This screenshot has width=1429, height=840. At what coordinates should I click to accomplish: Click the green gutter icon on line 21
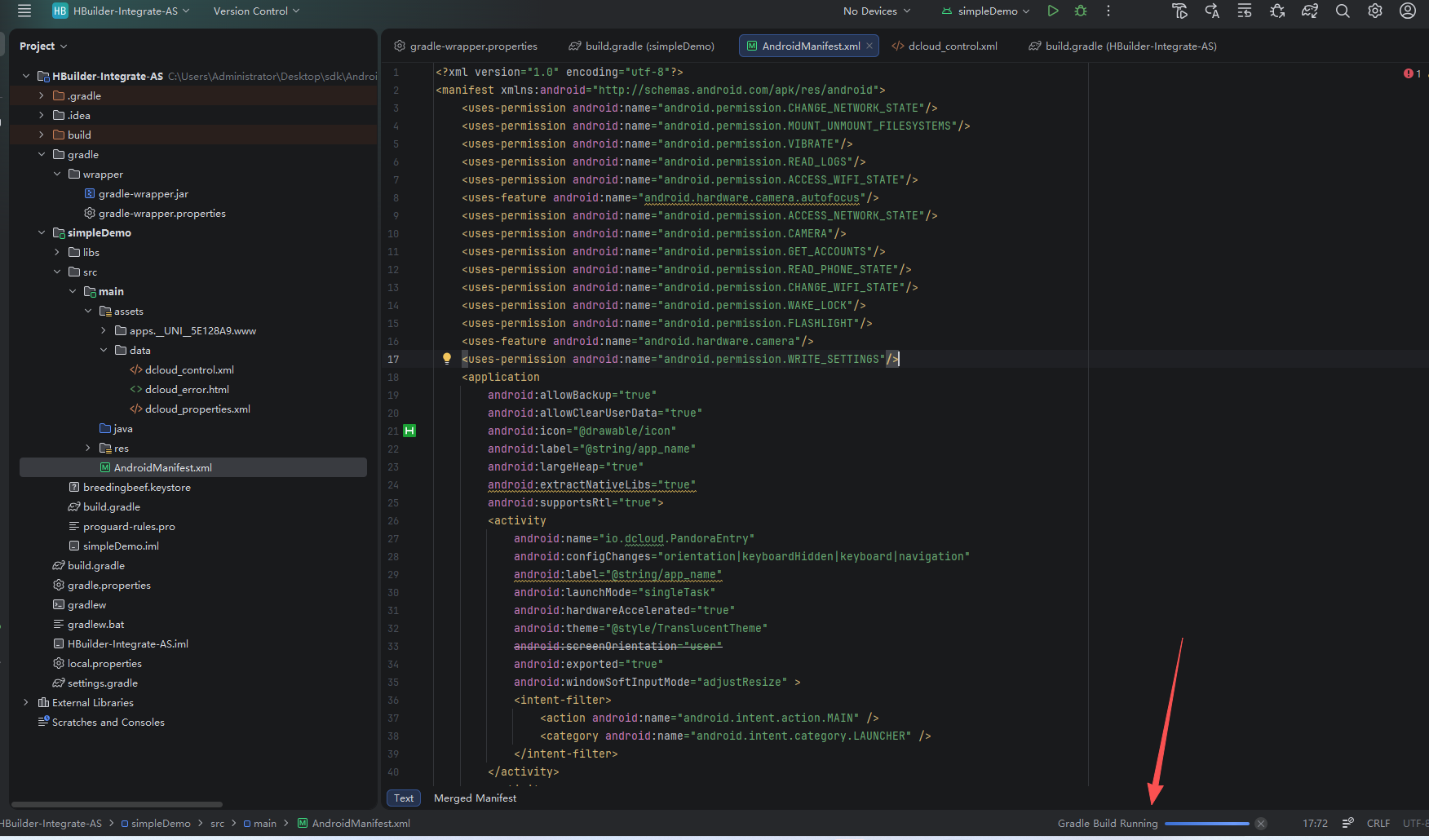point(409,431)
